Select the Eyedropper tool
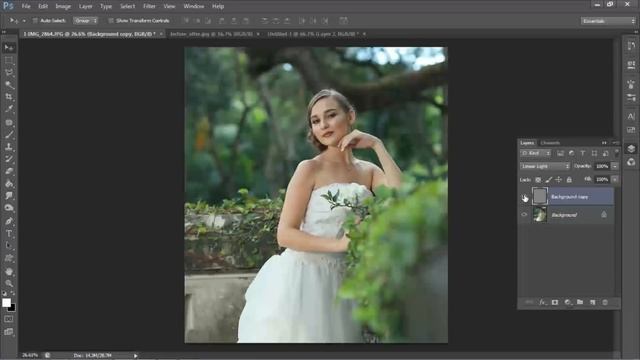 point(9,109)
